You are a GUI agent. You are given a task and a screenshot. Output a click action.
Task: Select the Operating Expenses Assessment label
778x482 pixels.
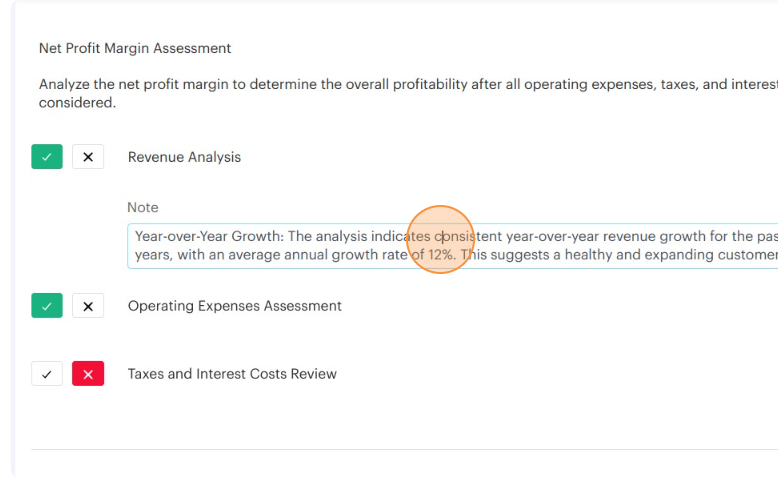(x=234, y=306)
